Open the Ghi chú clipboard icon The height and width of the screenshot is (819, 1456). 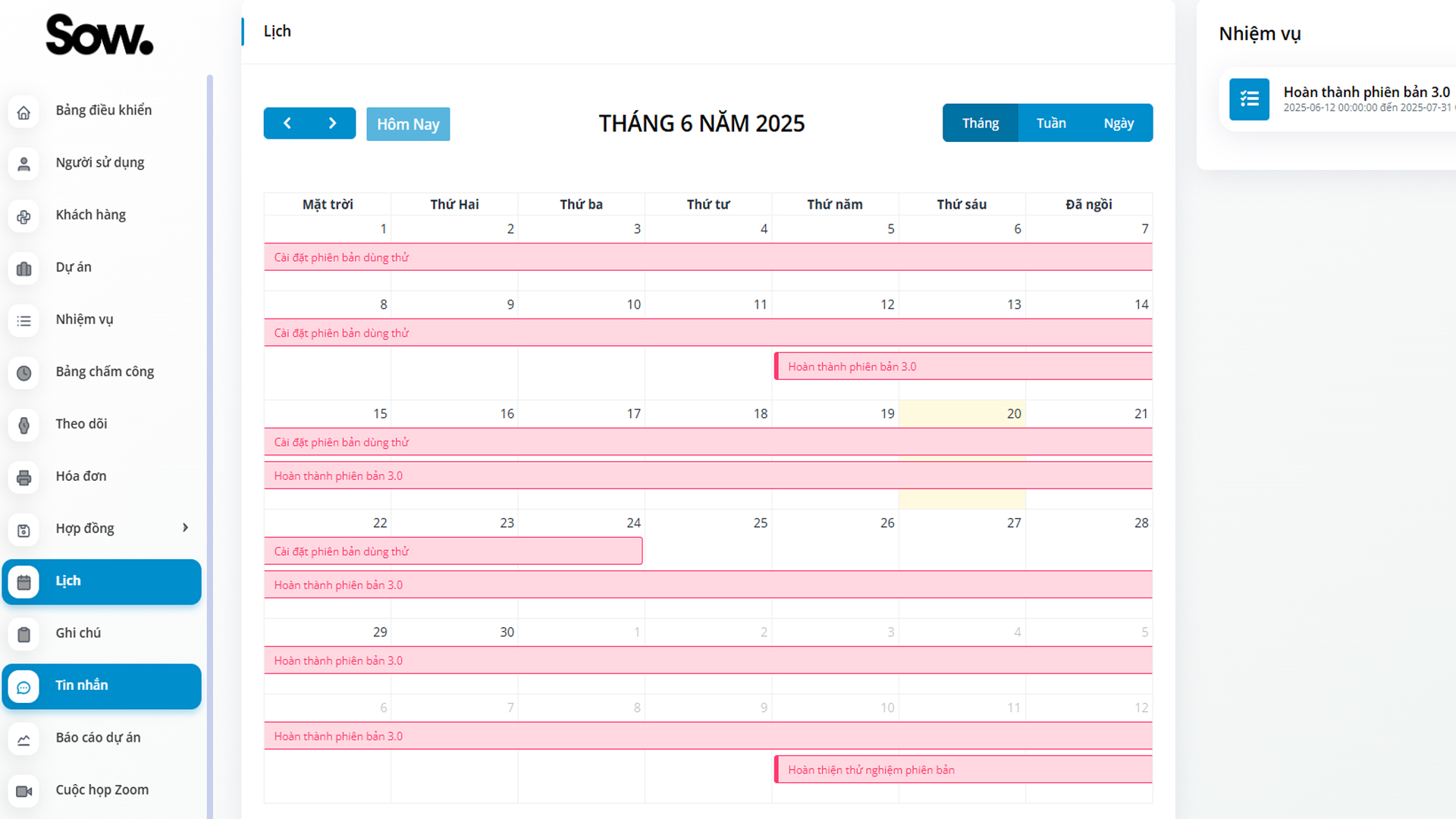(x=24, y=634)
